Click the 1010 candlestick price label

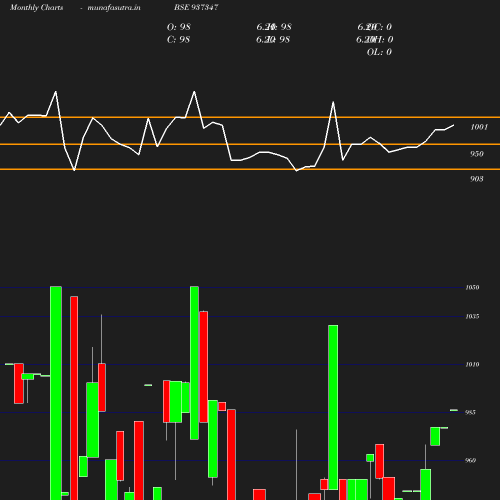pyautogui.click(x=472, y=364)
